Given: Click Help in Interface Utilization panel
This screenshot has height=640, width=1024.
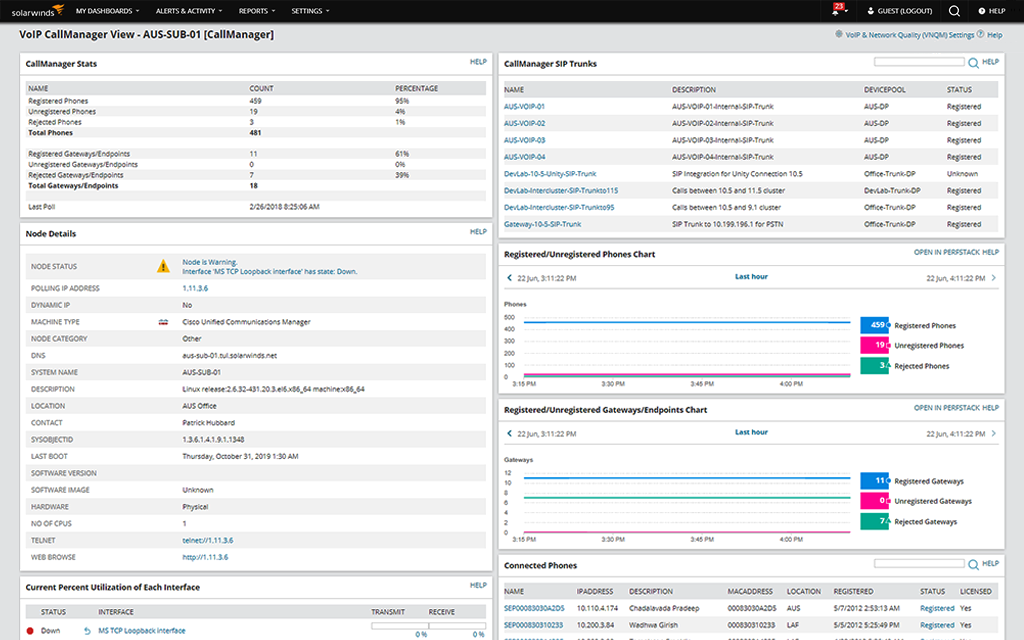Looking at the screenshot, I should coord(478,586).
